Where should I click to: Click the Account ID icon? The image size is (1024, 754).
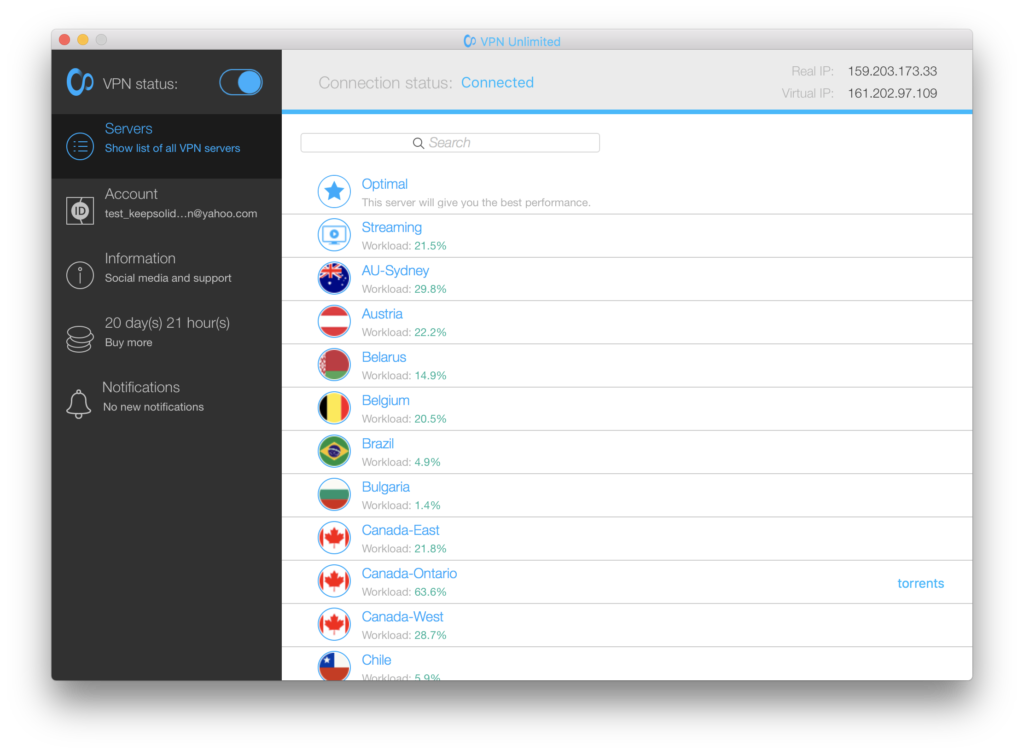coord(80,210)
